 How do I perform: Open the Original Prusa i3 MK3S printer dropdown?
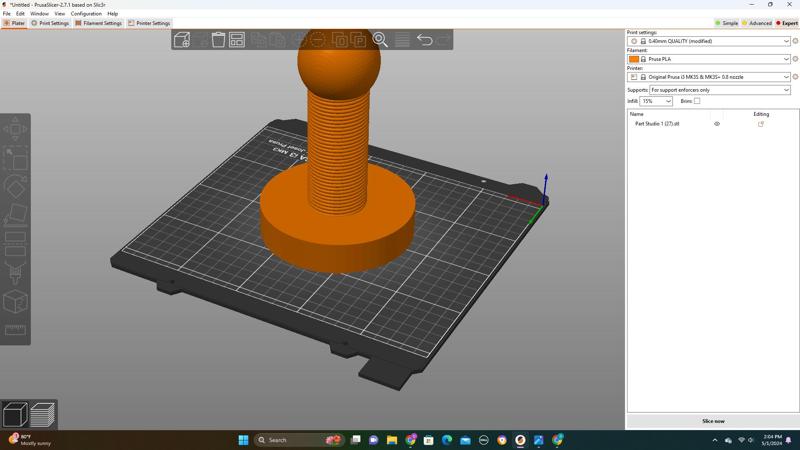click(708, 77)
